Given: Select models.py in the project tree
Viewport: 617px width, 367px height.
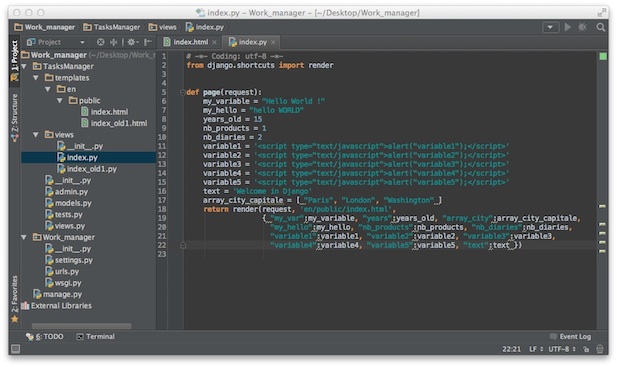Looking at the screenshot, I should [x=68, y=203].
